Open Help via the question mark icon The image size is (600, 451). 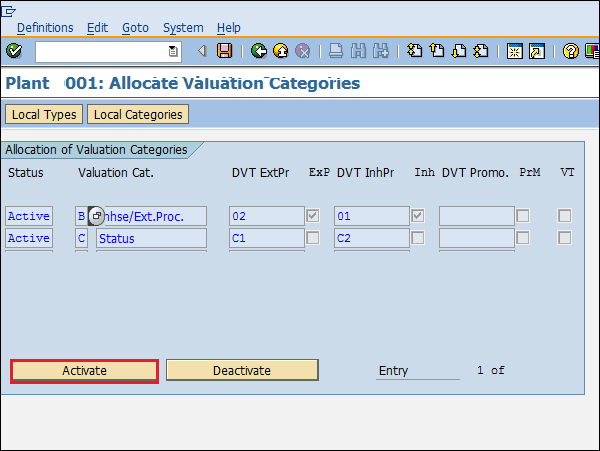click(570, 51)
